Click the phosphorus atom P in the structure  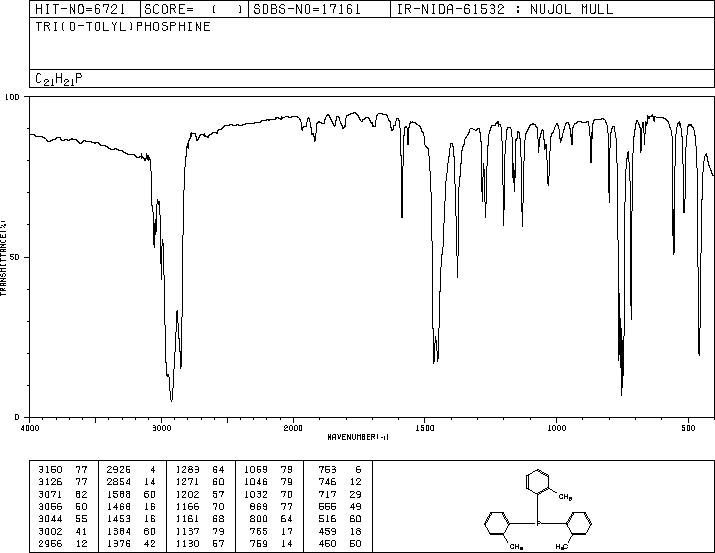point(538,523)
